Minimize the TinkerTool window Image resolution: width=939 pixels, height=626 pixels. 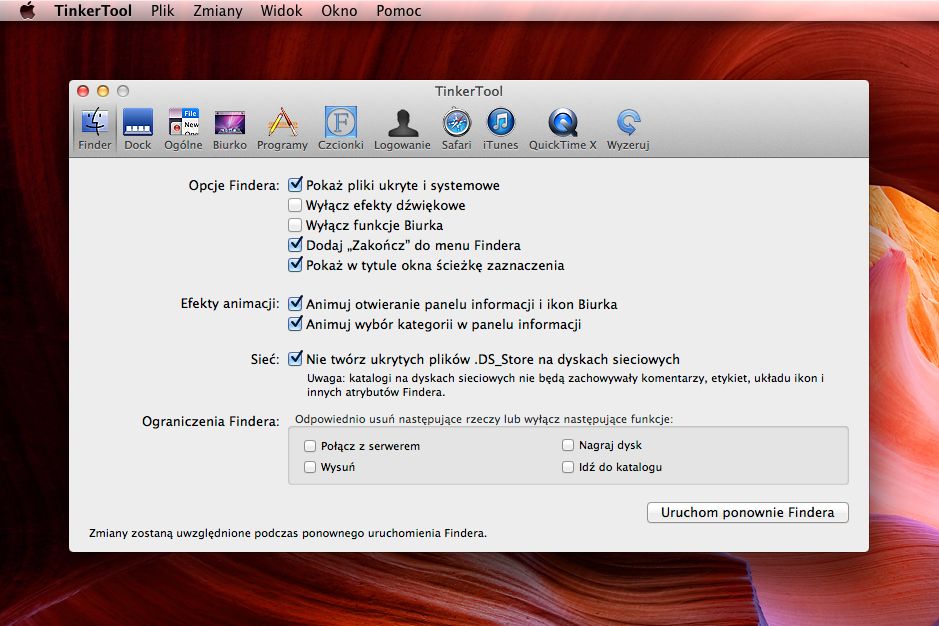pos(103,90)
